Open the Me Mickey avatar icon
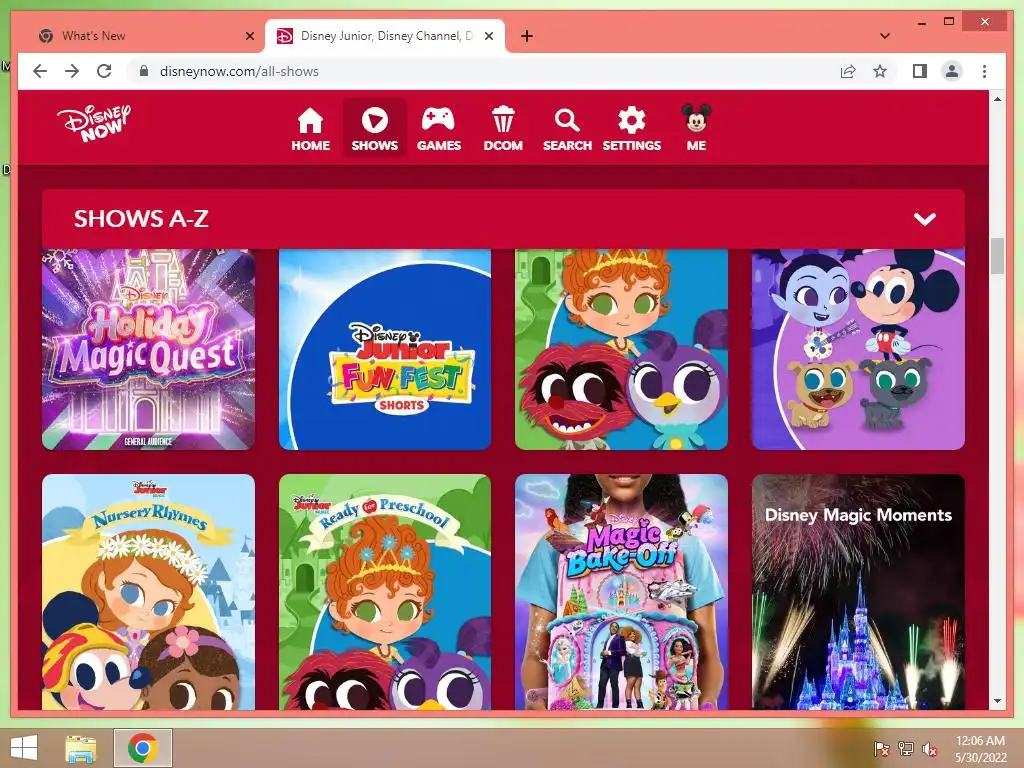Image resolution: width=1024 pixels, height=768 pixels. pos(696,119)
